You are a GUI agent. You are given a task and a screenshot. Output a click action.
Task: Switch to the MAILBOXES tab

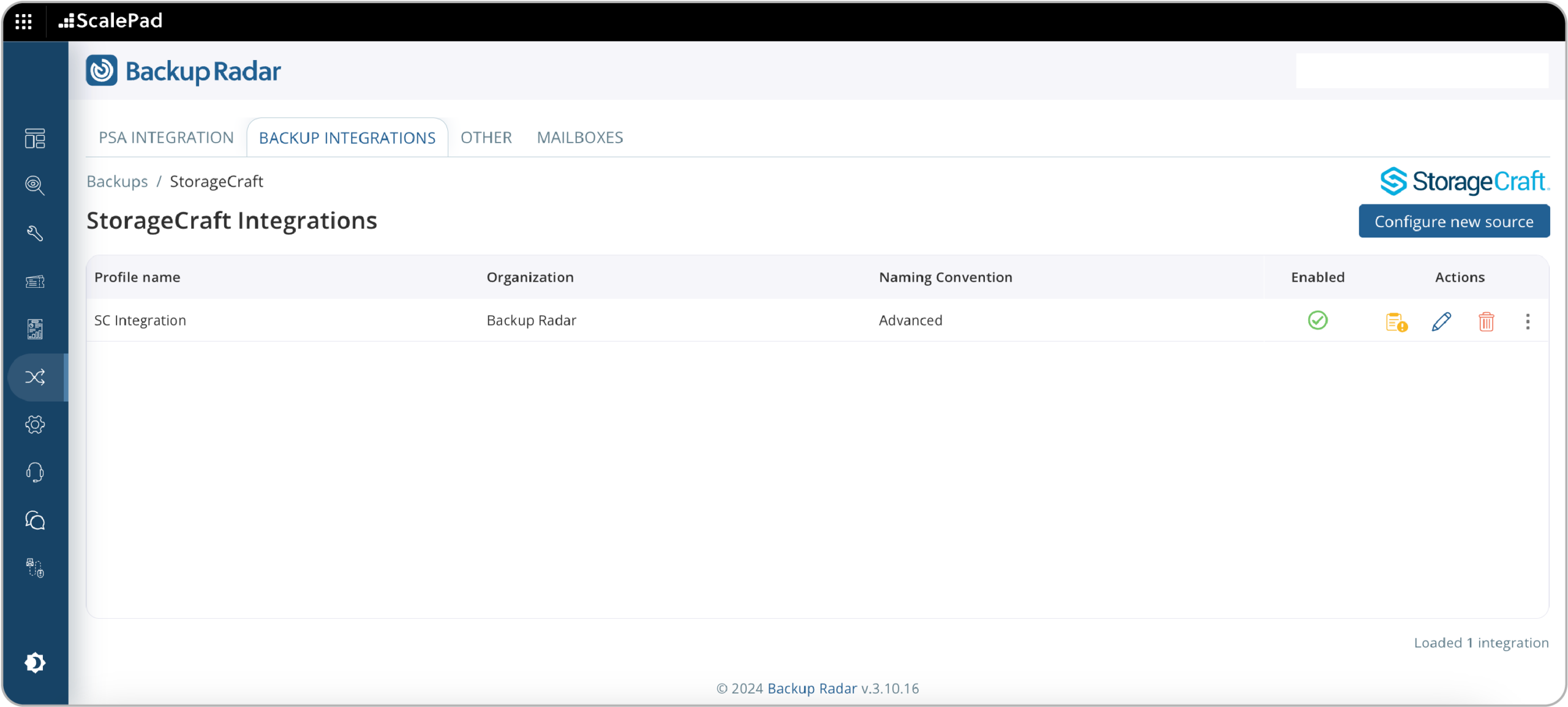point(580,137)
